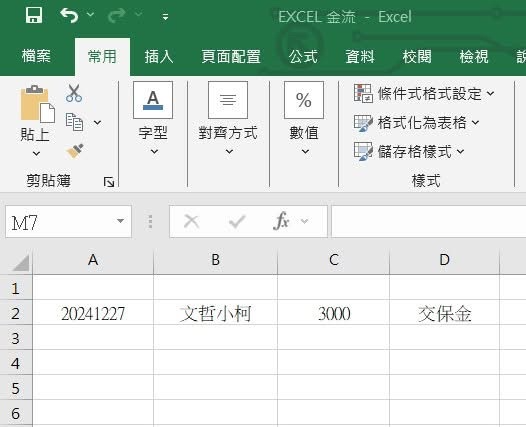Undo the last action
Screen dimensions: 526x427
(x=69, y=15)
